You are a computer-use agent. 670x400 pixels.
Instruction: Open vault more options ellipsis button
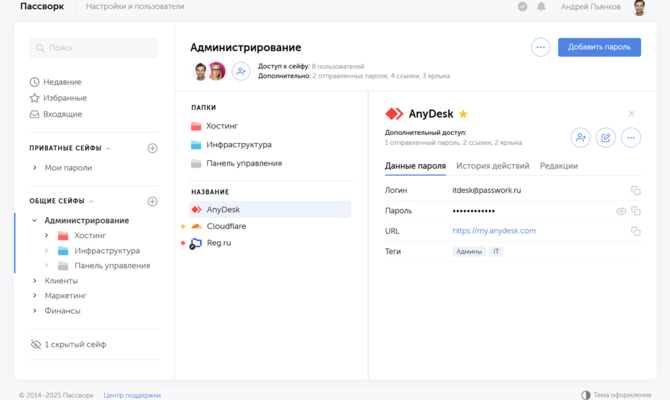[x=541, y=47]
